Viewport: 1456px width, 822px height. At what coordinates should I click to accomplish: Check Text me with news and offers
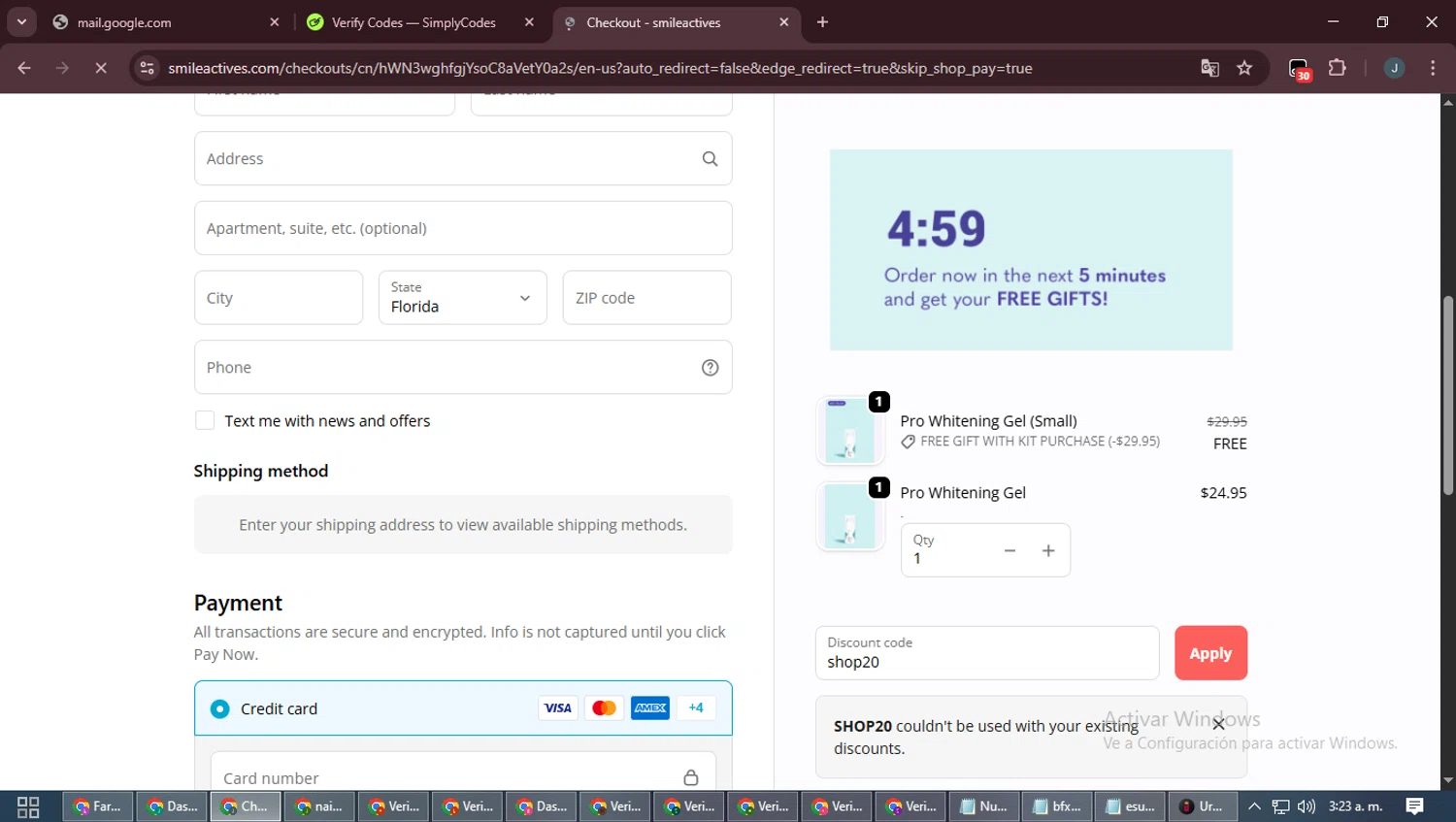tap(205, 420)
